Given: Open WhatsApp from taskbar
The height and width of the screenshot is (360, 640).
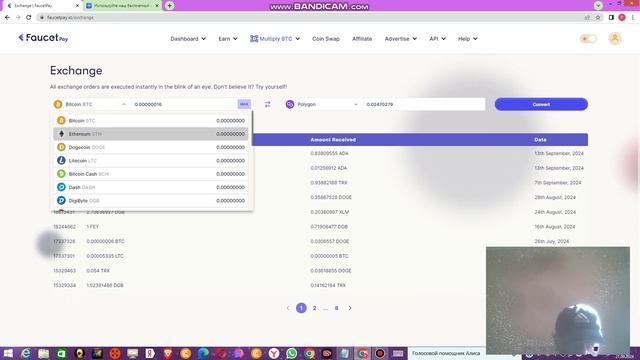Looking at the screenshot, I should click(292, 353).
